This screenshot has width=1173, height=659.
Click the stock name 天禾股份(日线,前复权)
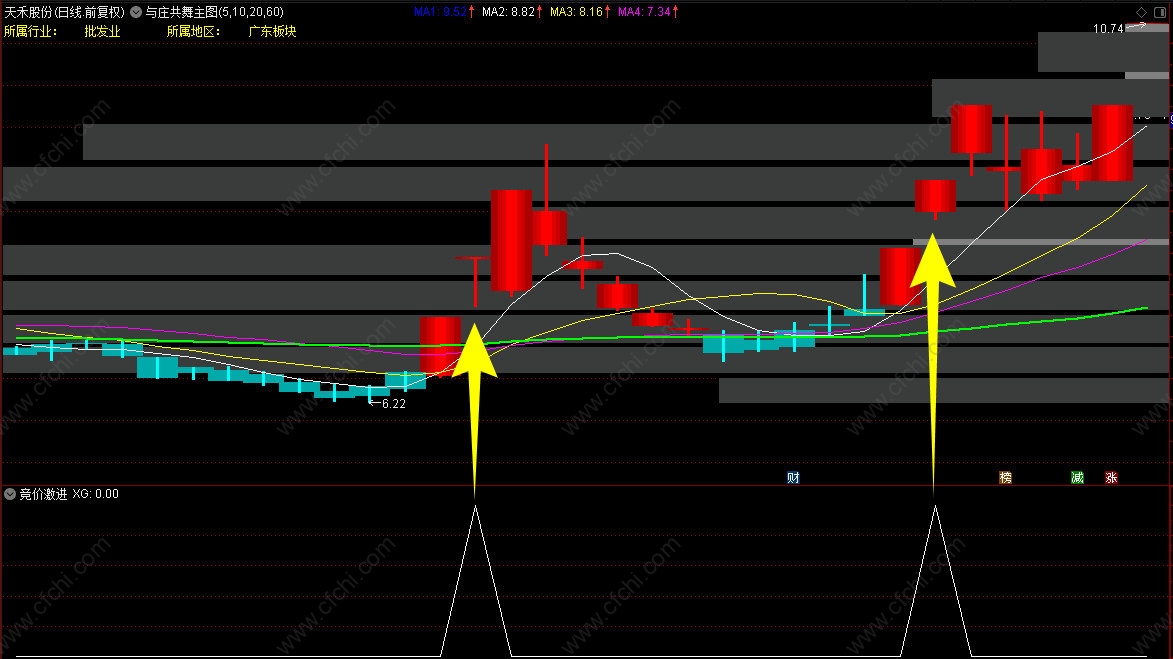(x=65, y=12)
